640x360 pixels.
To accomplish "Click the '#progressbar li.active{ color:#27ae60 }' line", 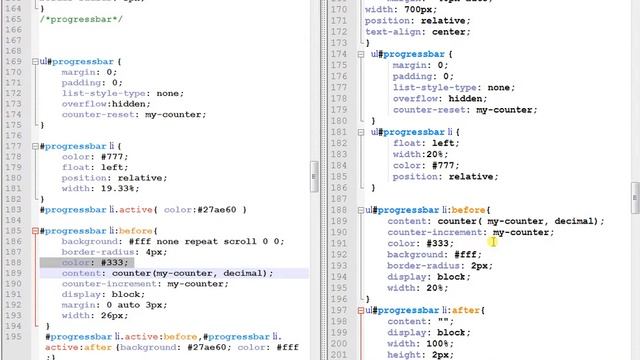I will [x=143, y=210].
